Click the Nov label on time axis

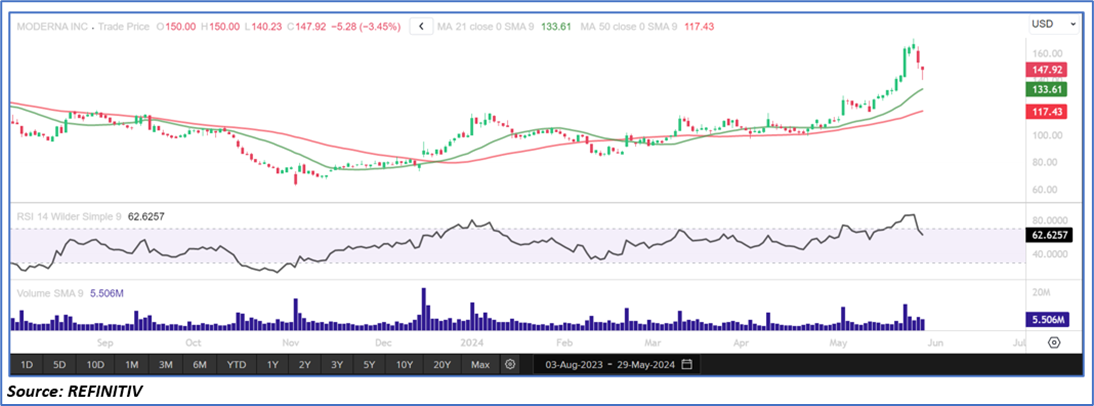(x=290, y=343)
